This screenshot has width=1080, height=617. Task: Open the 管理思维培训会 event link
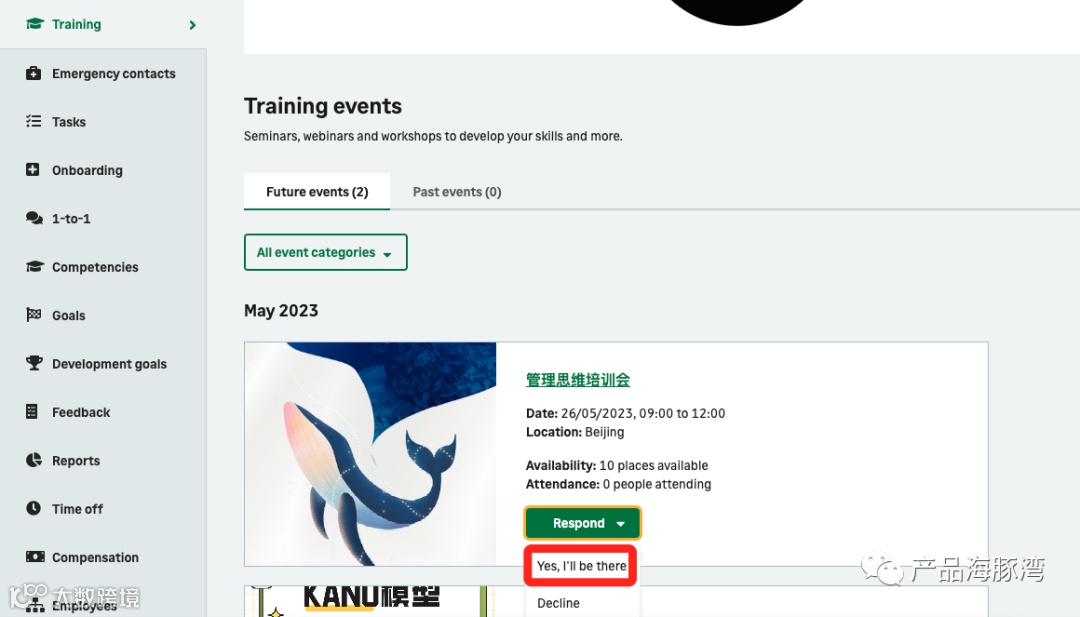578,379
